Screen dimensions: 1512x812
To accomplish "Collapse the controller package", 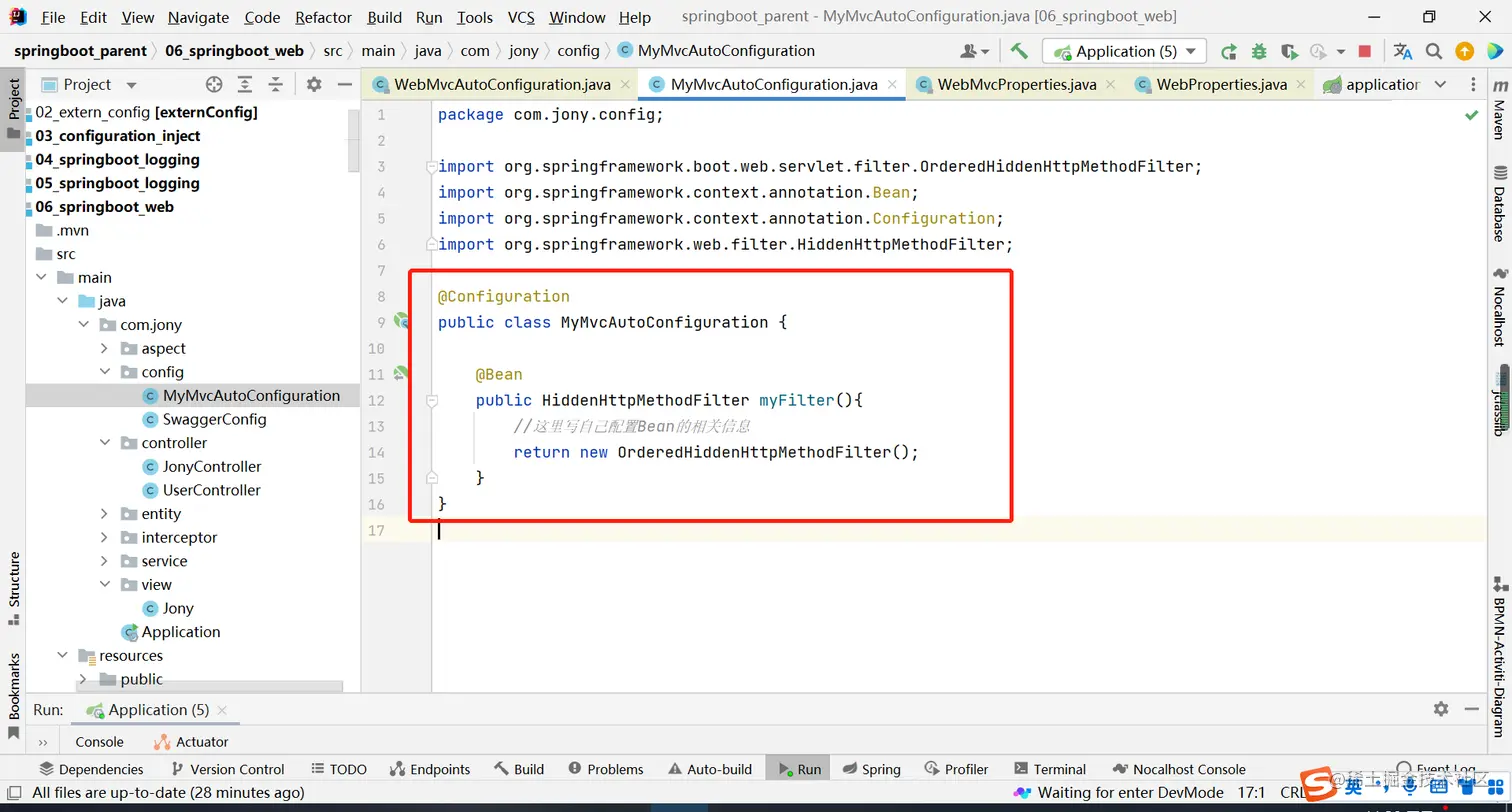I will (105, 443).
